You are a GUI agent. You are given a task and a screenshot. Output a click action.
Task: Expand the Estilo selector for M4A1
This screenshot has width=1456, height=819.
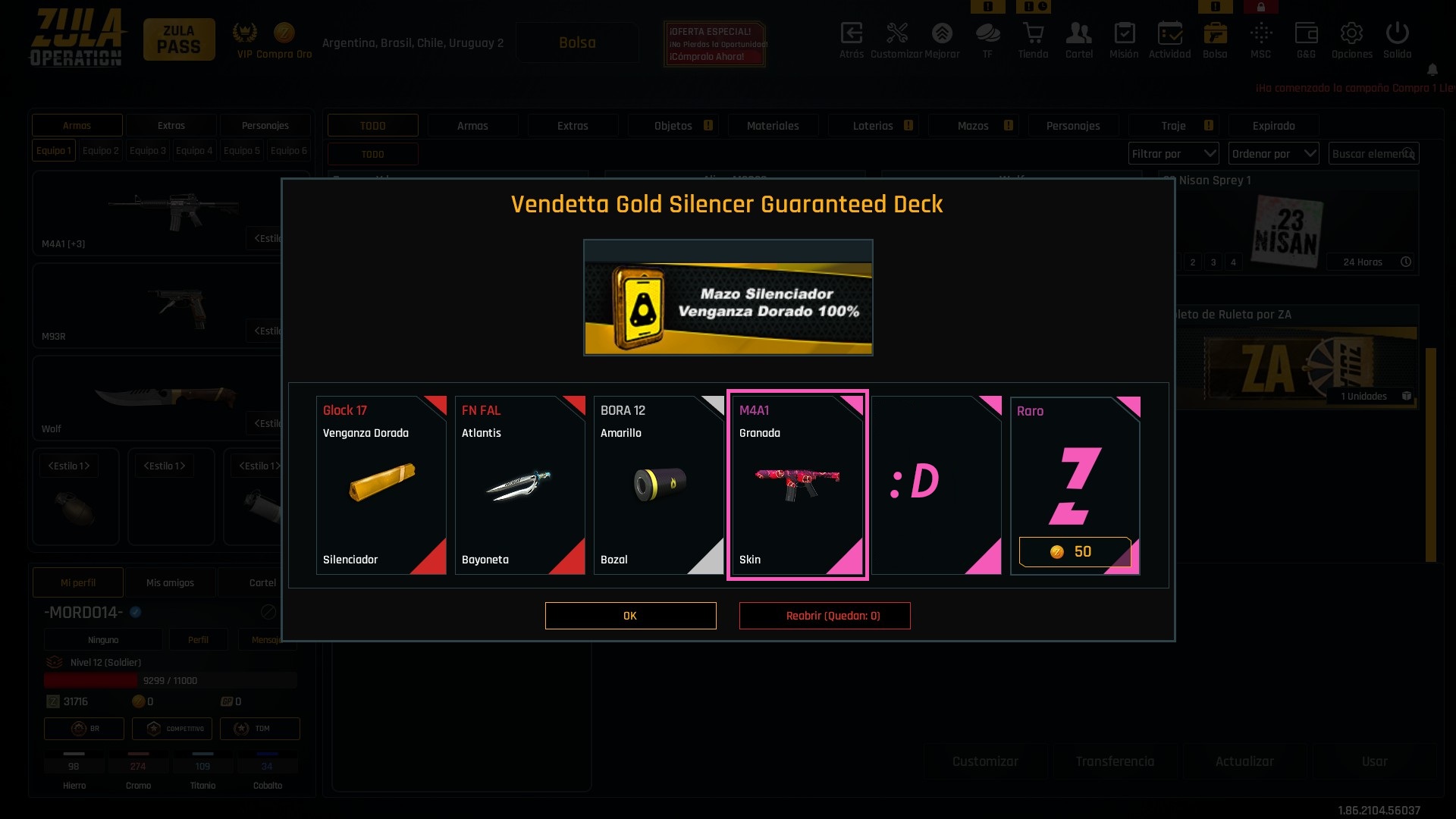click(265, 238)
